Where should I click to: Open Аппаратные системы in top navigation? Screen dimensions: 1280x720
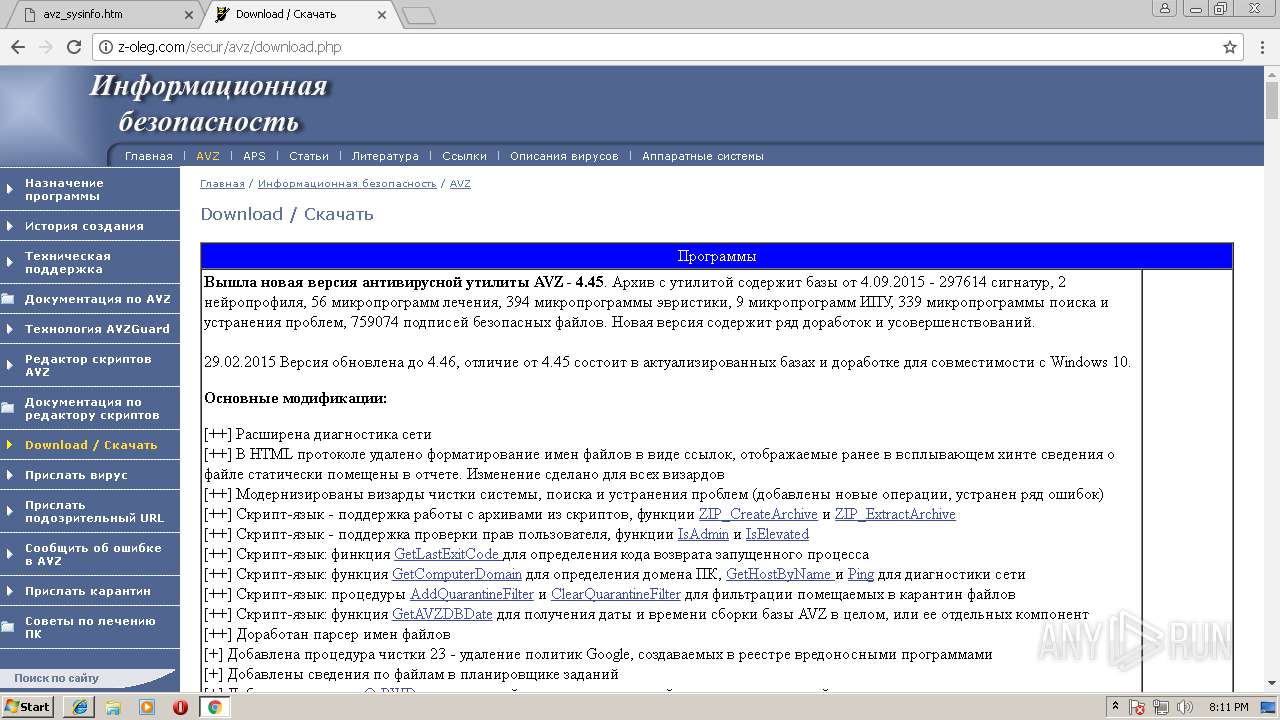point(703,156)
